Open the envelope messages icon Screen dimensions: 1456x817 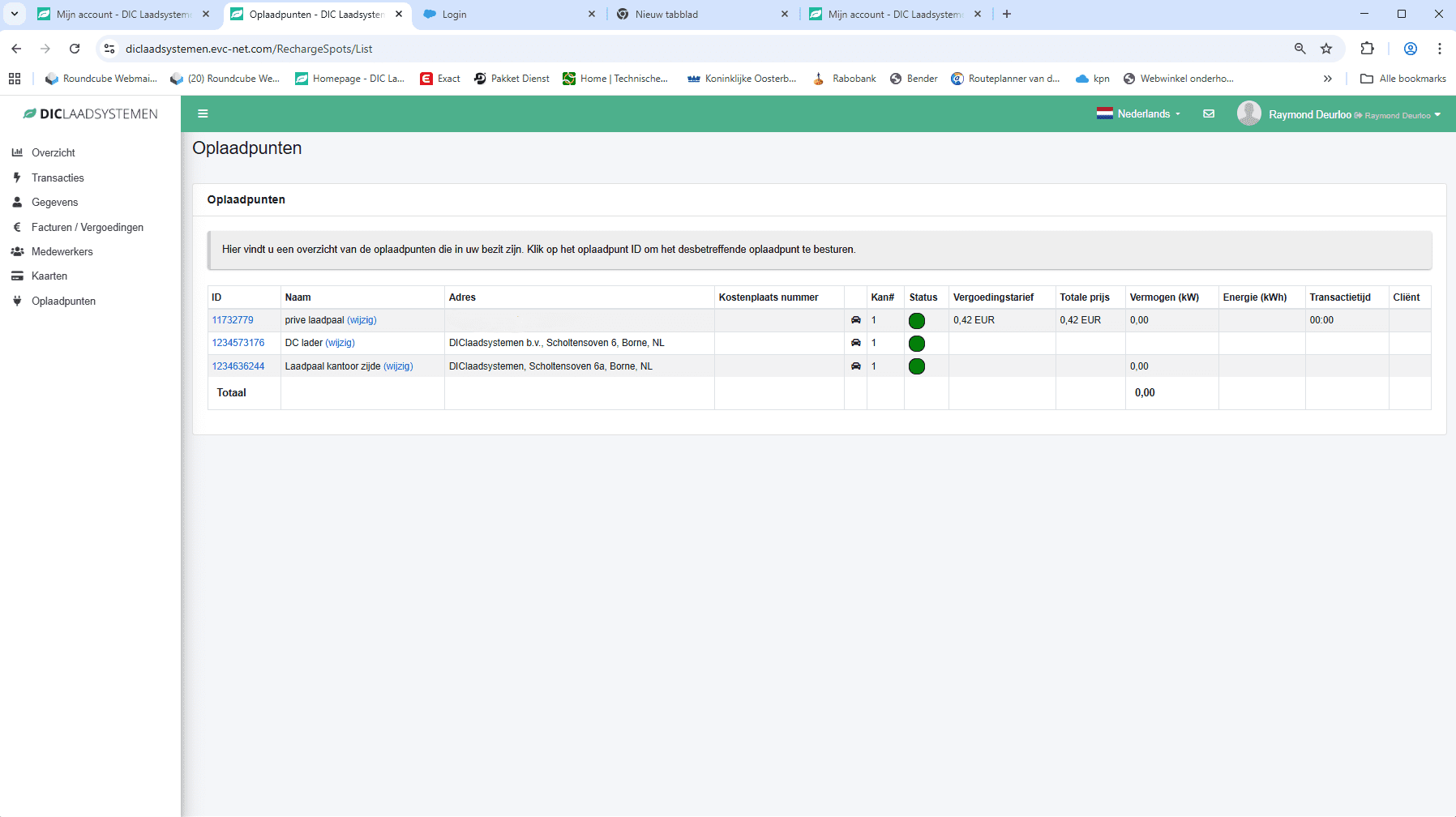tap(1209, 113)
